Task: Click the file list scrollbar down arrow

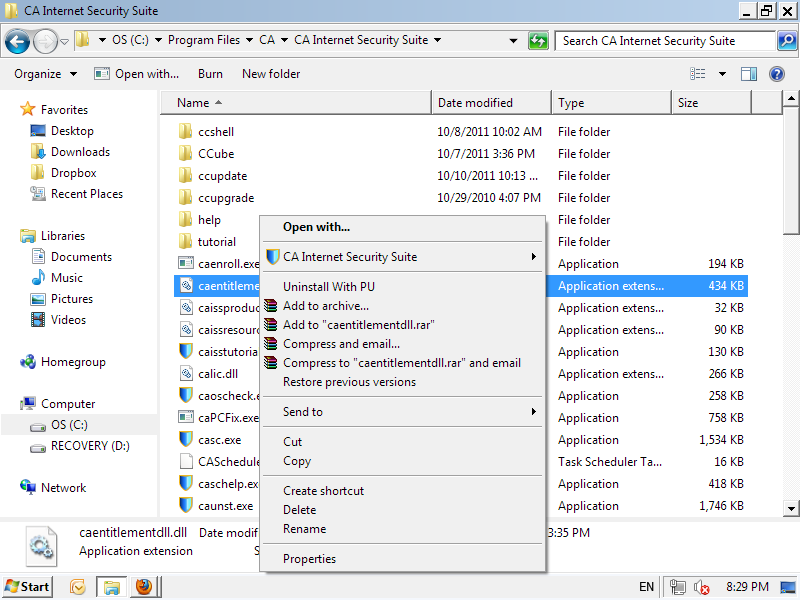Action: tap(791, 508)
